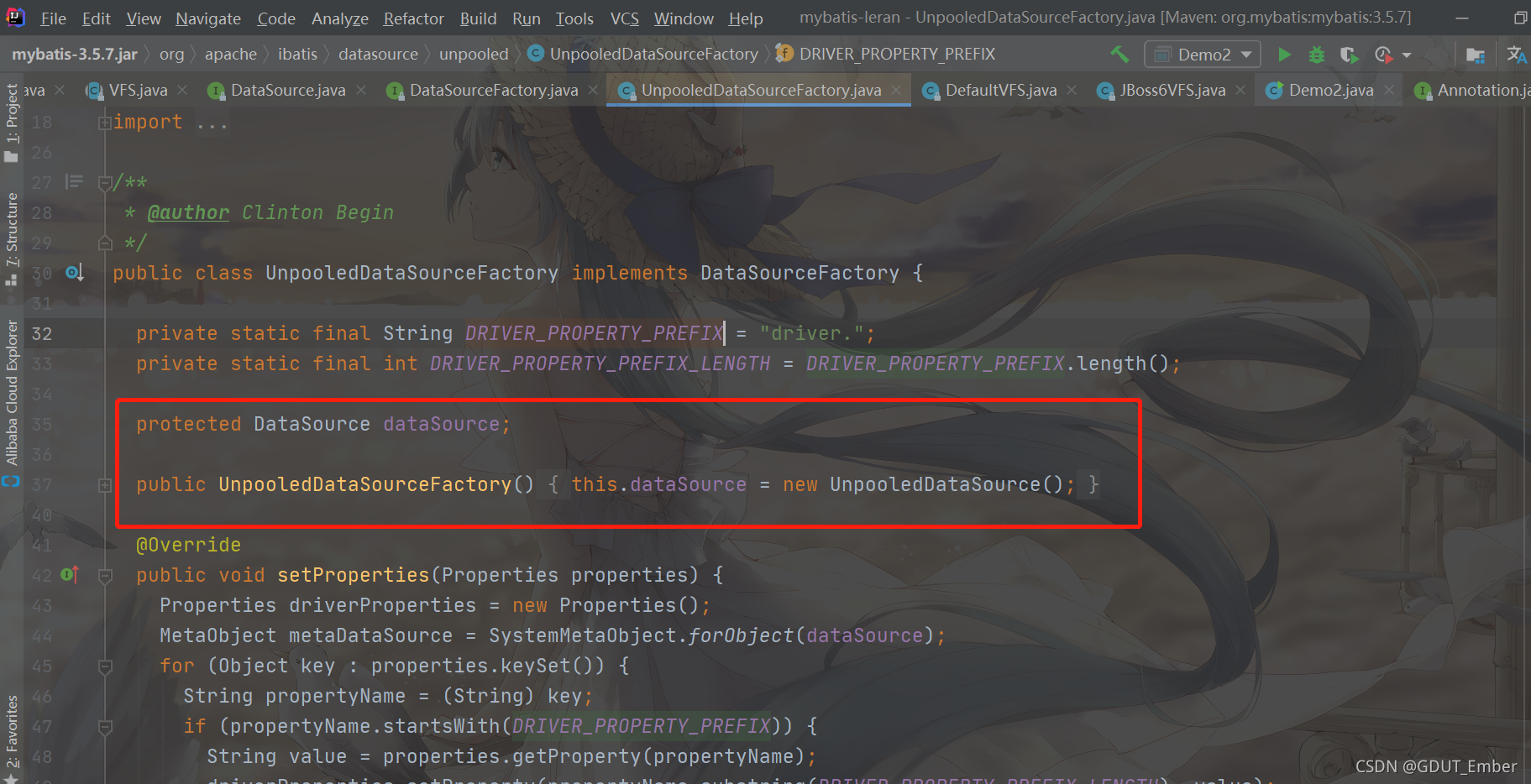This screenshot has width=1531, height=784.
Task: Open the Project tool window
Action: click(12, 123)
